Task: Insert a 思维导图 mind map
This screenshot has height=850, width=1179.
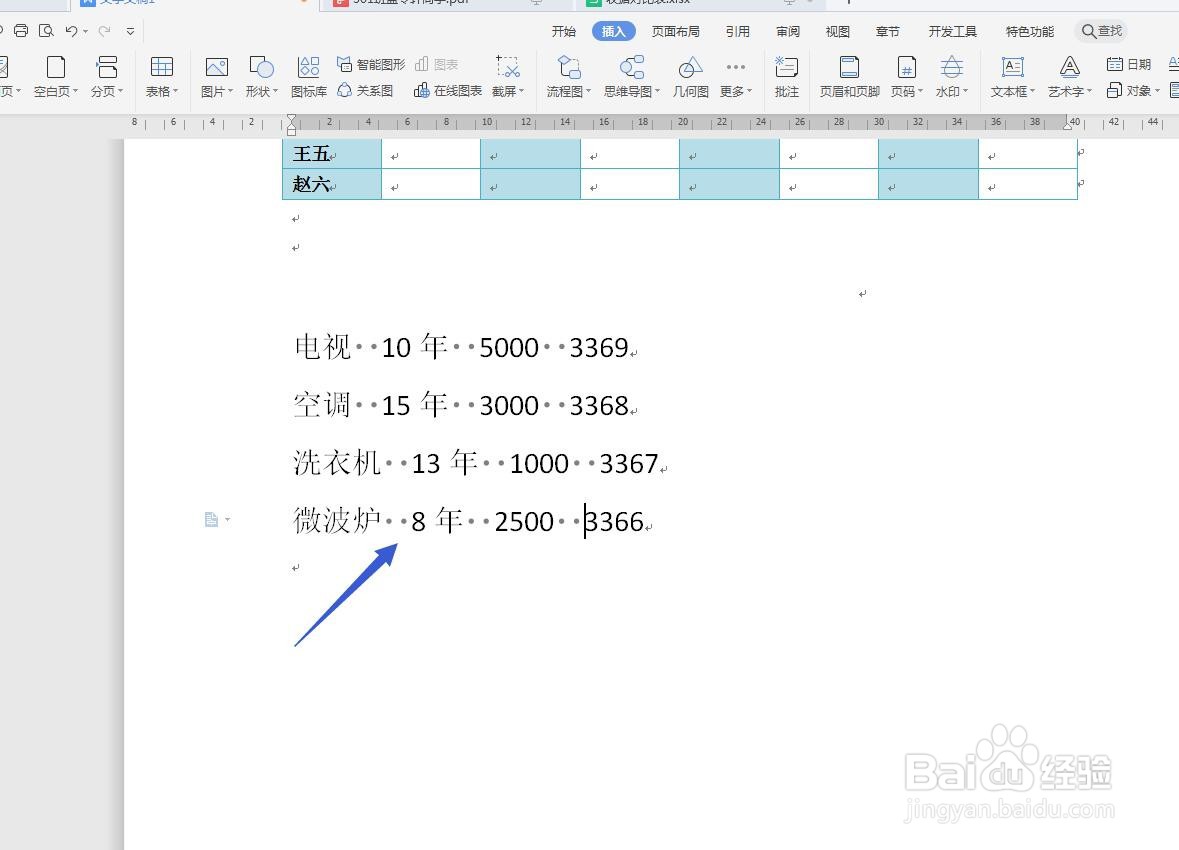Action: pyautogui.click(x=632, y=77)
